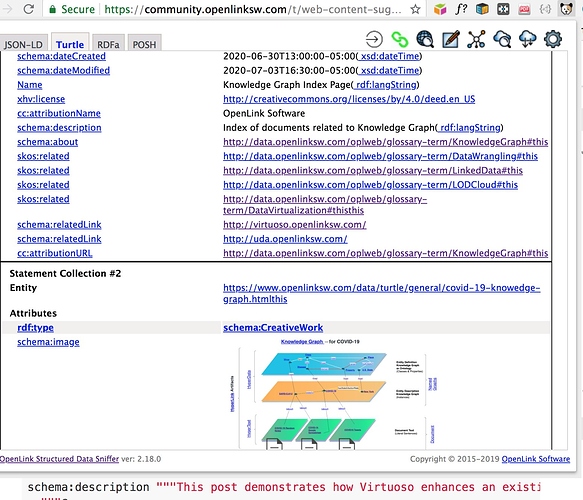Click the rdf:type property link
This screenshot has width=583, height=500.
(x=35, y=328)
